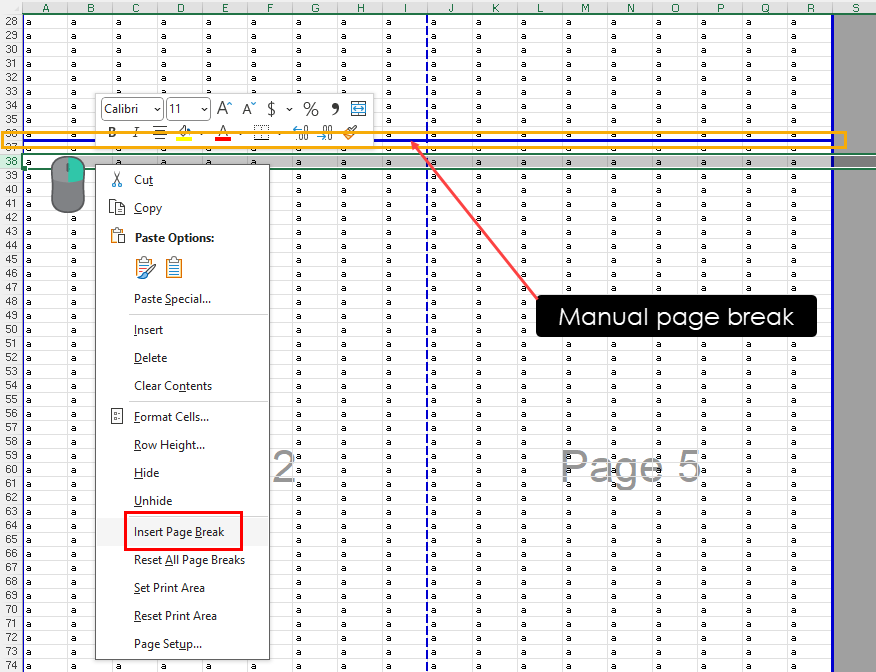Screen dimensions: 876x672
Task: Select row 28 header
Action: pos(11,21)
